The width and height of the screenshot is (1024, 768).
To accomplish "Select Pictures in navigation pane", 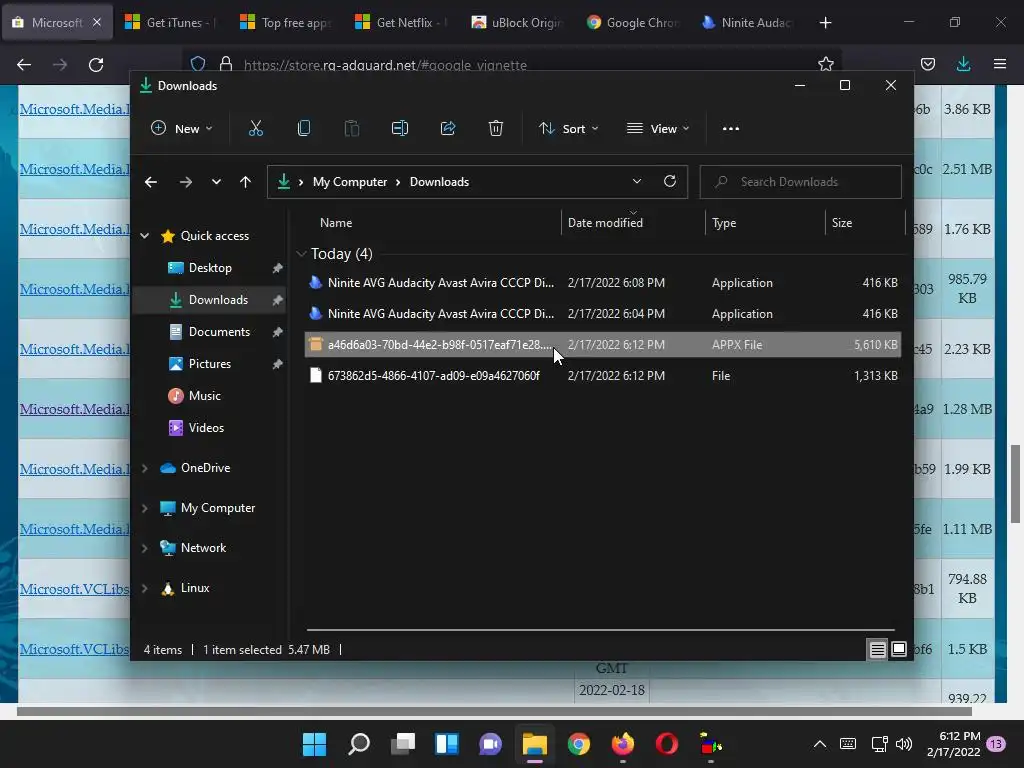I will pyautogui.click(x=210, y=364).
